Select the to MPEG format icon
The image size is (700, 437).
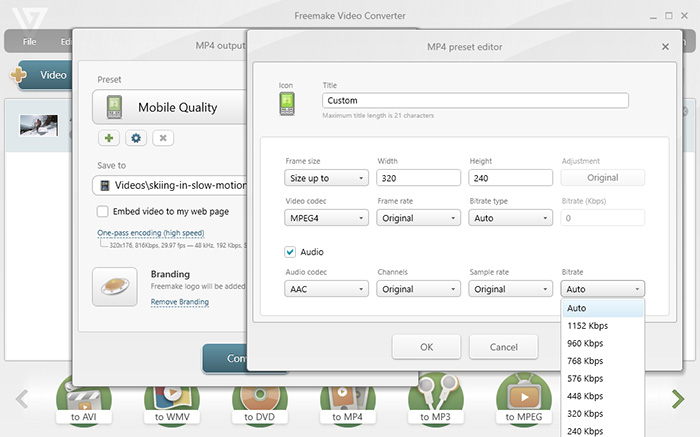click(x=524, y=400)
